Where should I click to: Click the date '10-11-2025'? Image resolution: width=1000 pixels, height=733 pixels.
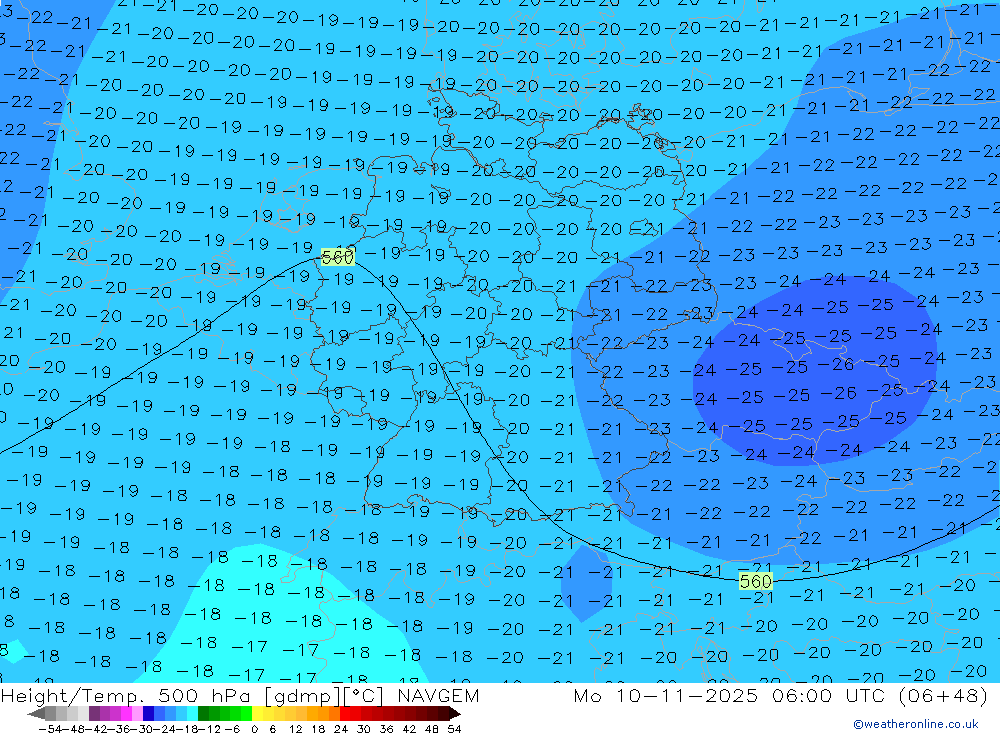pyautogui.click(x=687, y=695)
